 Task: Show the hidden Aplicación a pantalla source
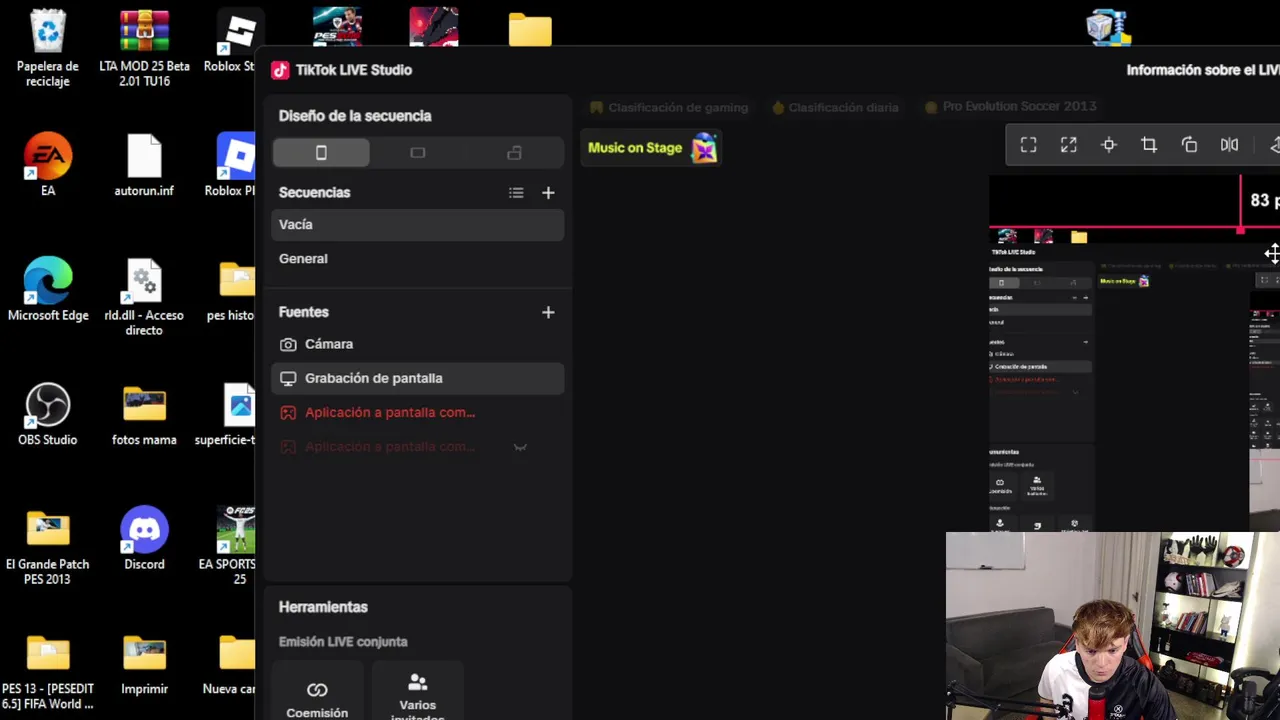click(520, 447)
